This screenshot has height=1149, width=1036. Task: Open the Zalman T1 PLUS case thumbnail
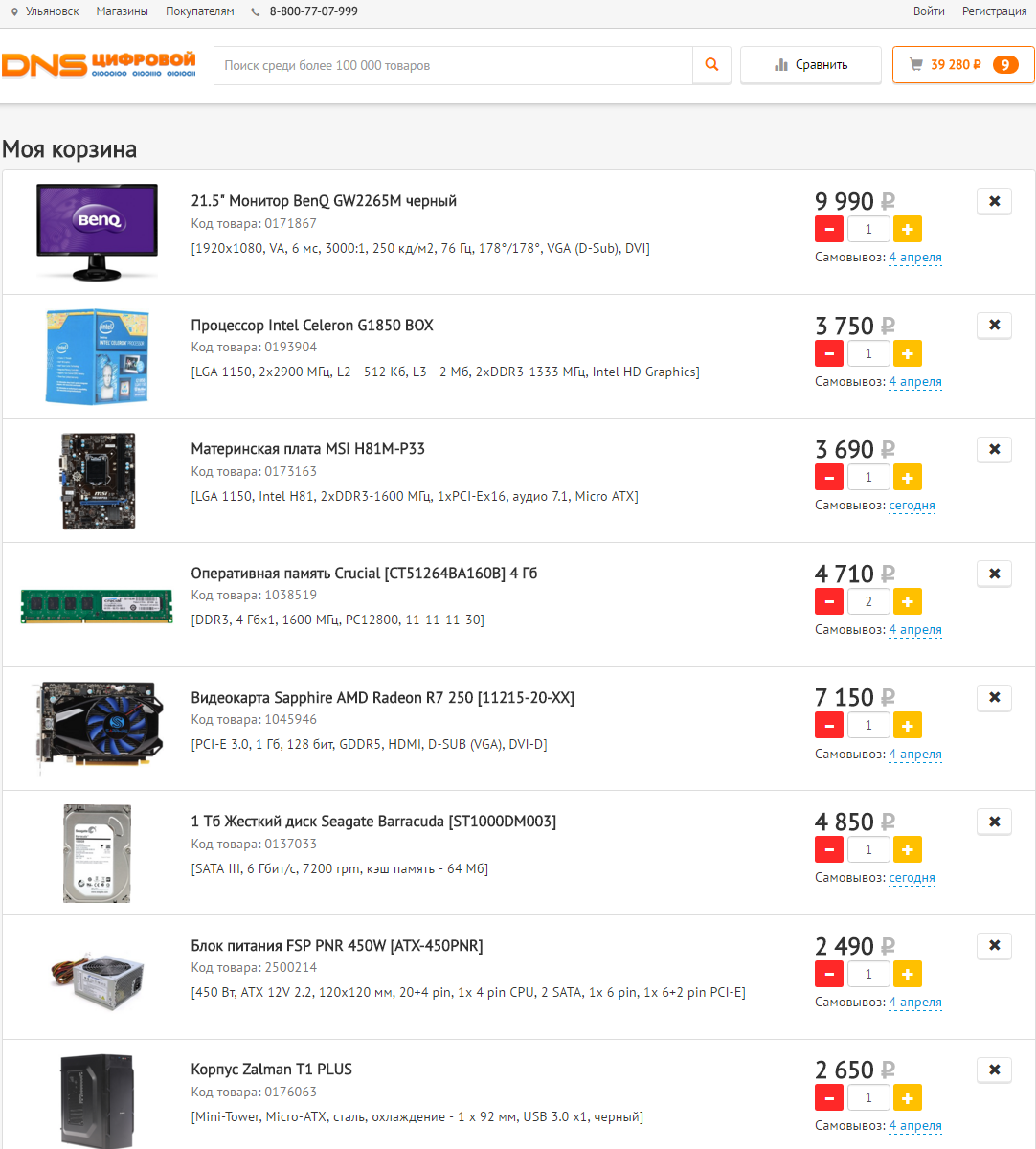pos(97,1100)
